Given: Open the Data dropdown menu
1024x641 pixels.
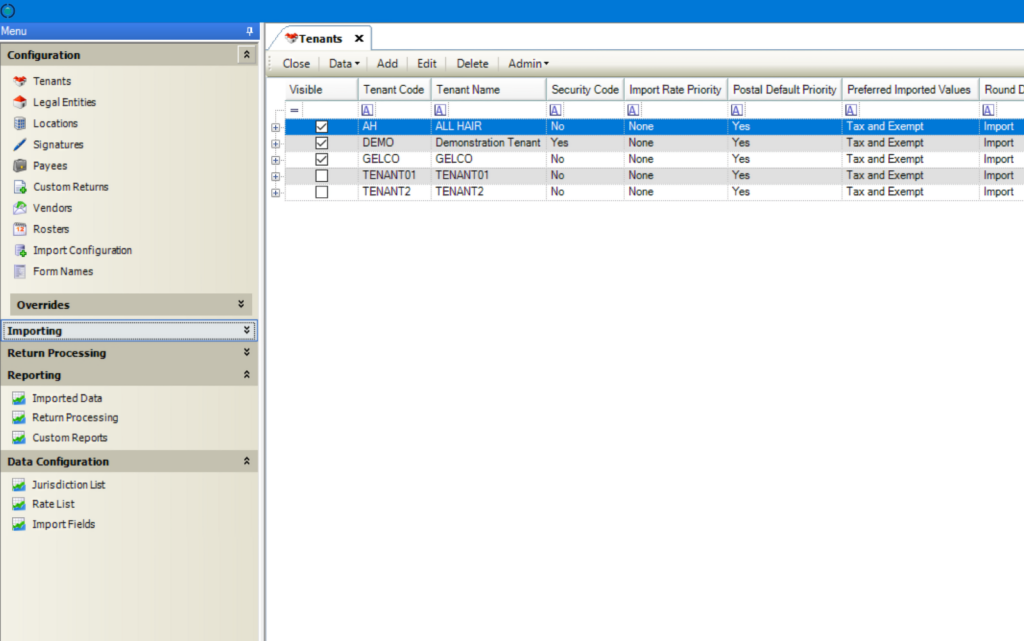Looking at the screenshot, I should pyautogui.click(x=343, y=63).
